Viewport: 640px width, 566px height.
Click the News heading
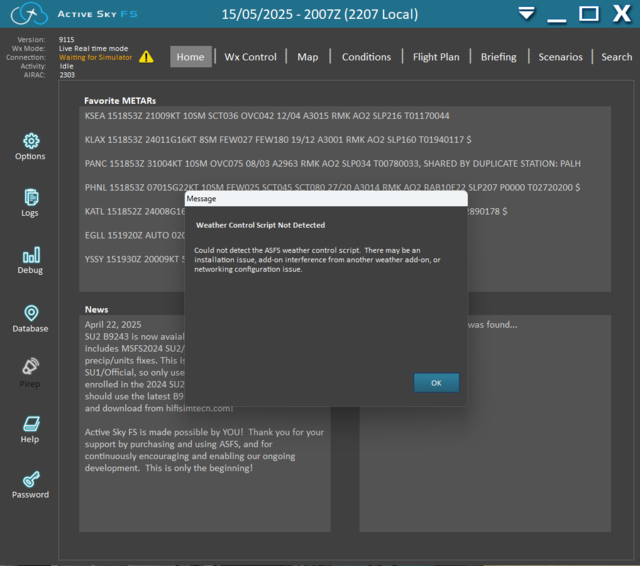96,309
